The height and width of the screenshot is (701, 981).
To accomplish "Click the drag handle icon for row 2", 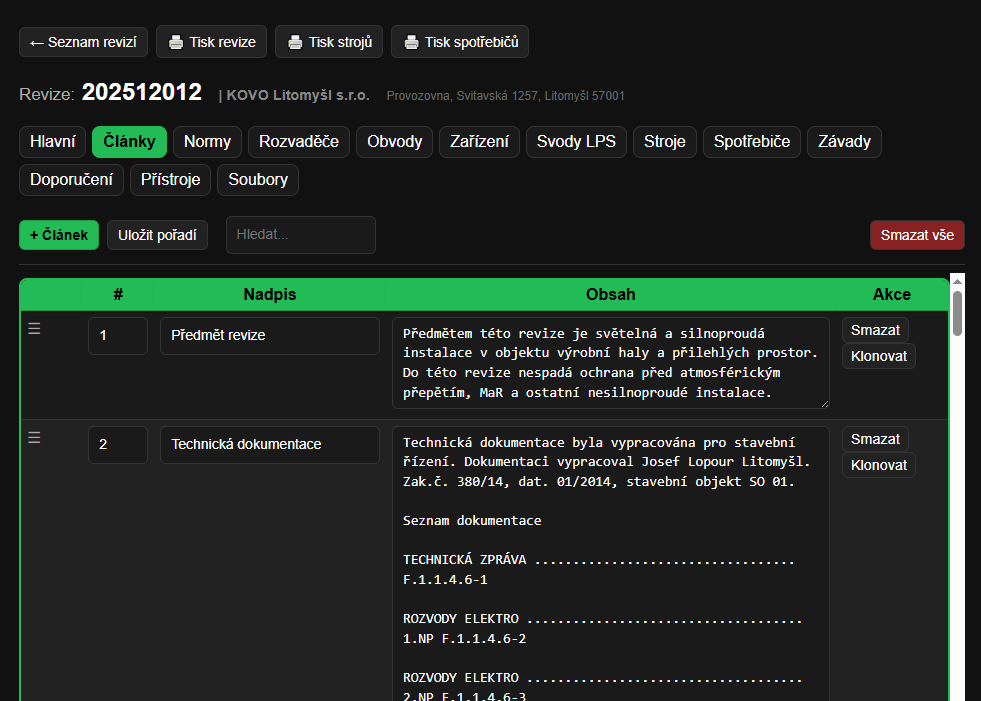I will pos(34,437).
